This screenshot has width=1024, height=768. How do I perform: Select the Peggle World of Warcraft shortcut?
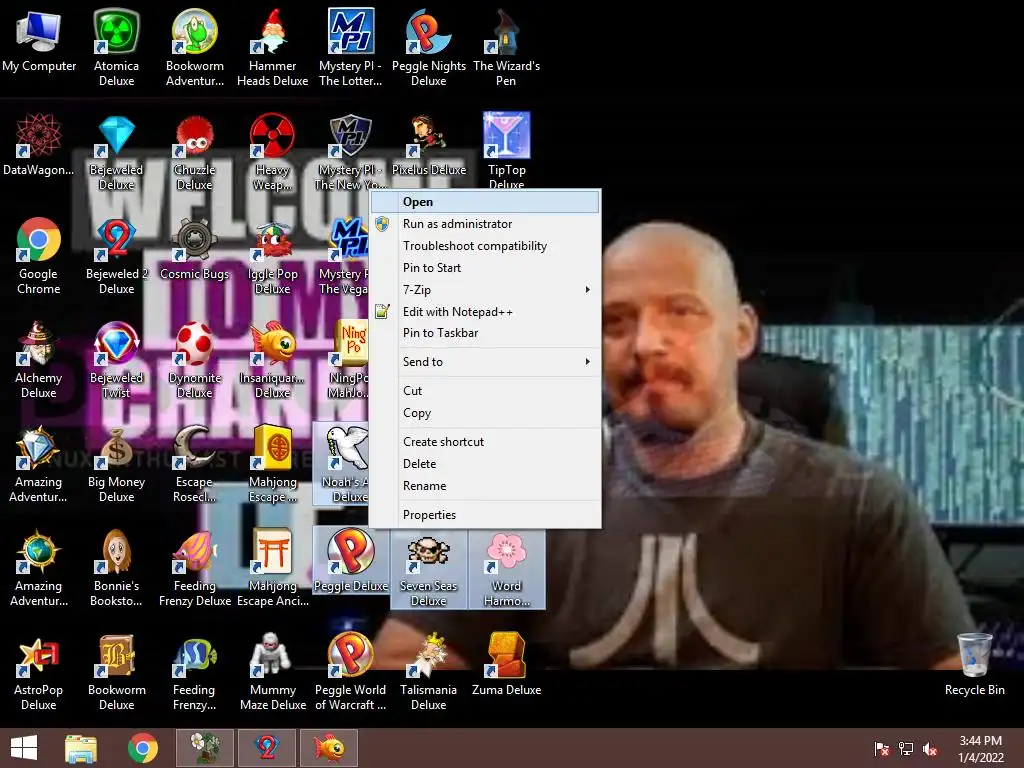click(x=351, y=671)
